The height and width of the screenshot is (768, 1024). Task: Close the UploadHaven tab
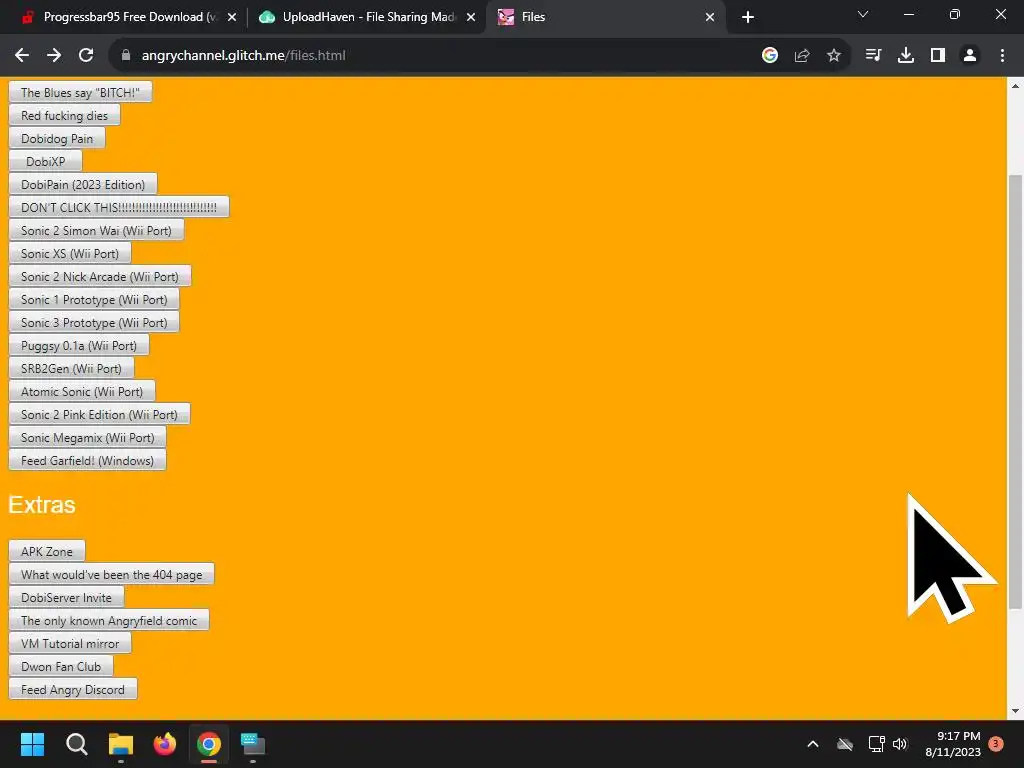(x=471, y=17)
